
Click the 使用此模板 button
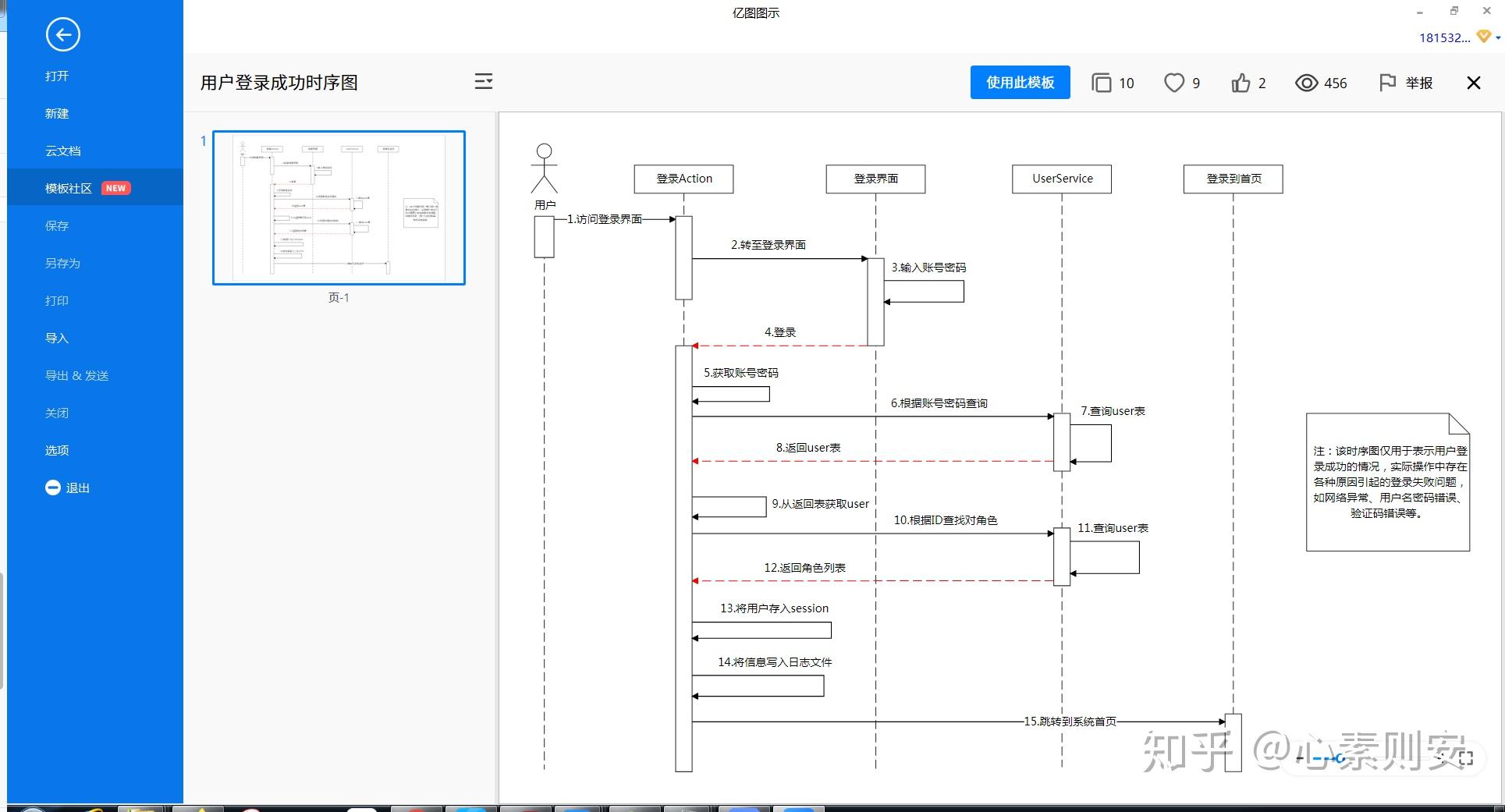point(1020,82)
